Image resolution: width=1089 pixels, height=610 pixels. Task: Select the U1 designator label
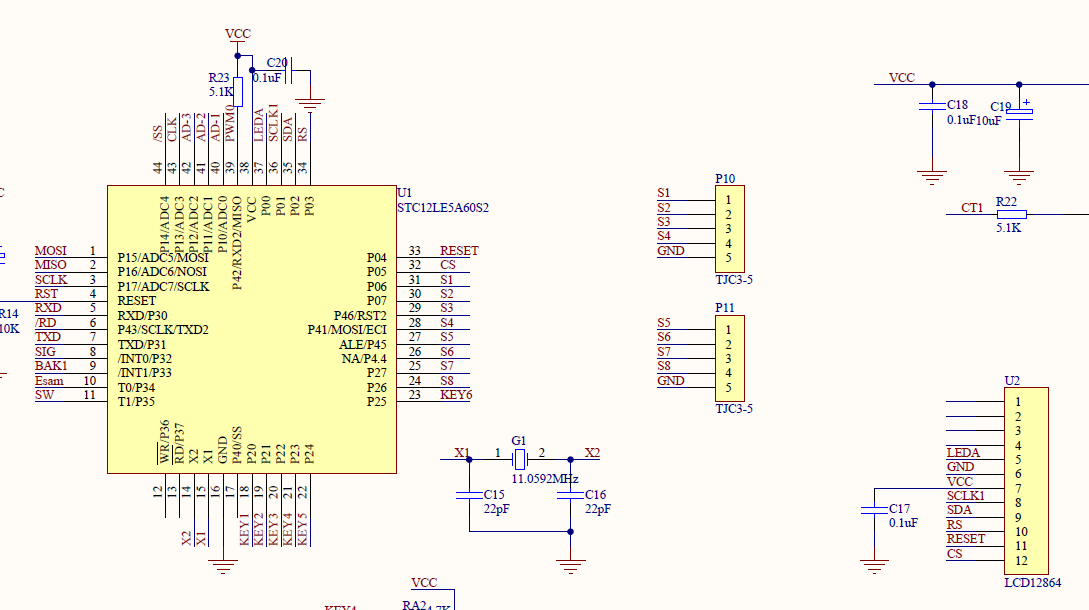[x=405, y=192]
